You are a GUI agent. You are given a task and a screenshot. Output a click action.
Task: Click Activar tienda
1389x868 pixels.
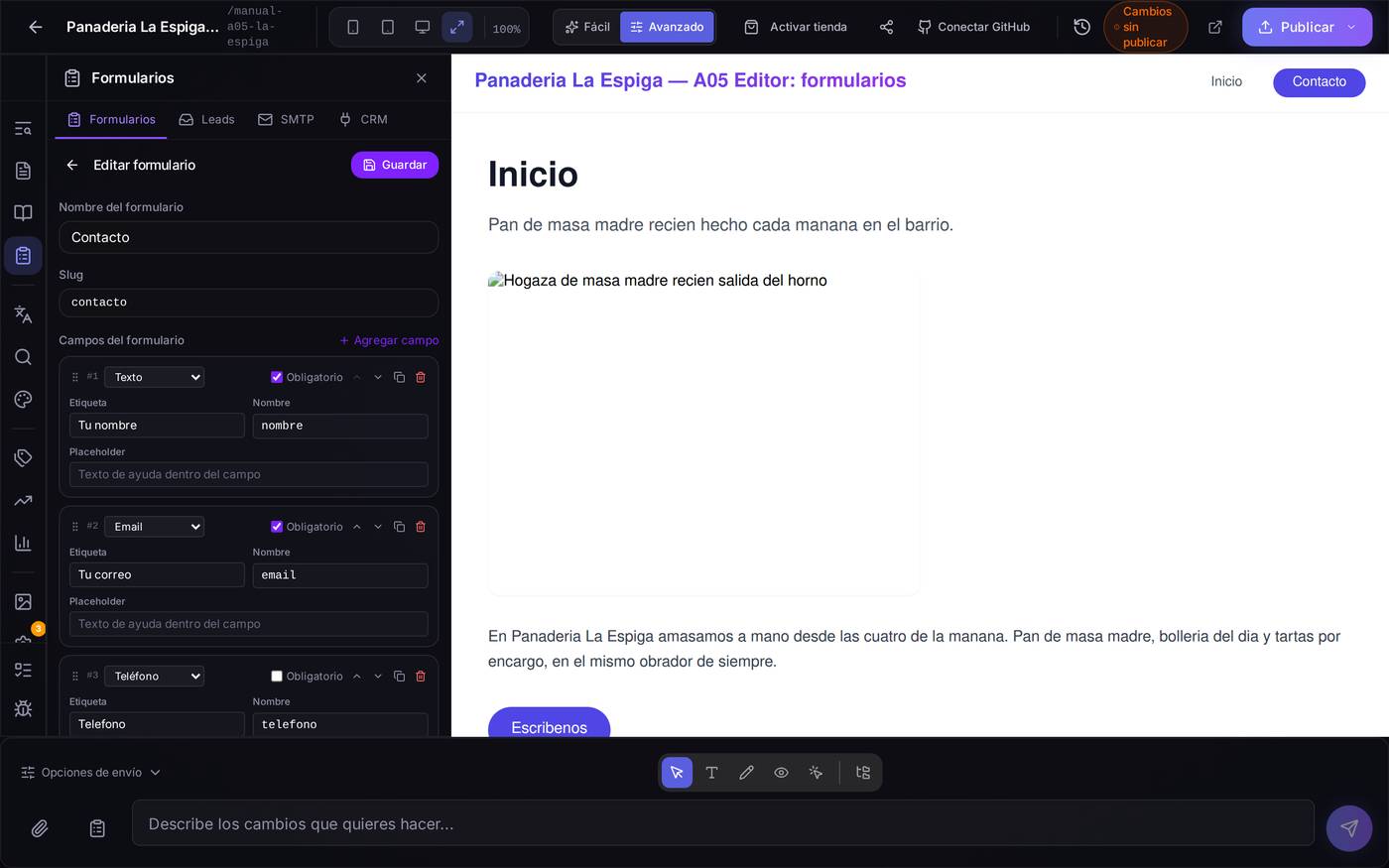pos(796,27)
